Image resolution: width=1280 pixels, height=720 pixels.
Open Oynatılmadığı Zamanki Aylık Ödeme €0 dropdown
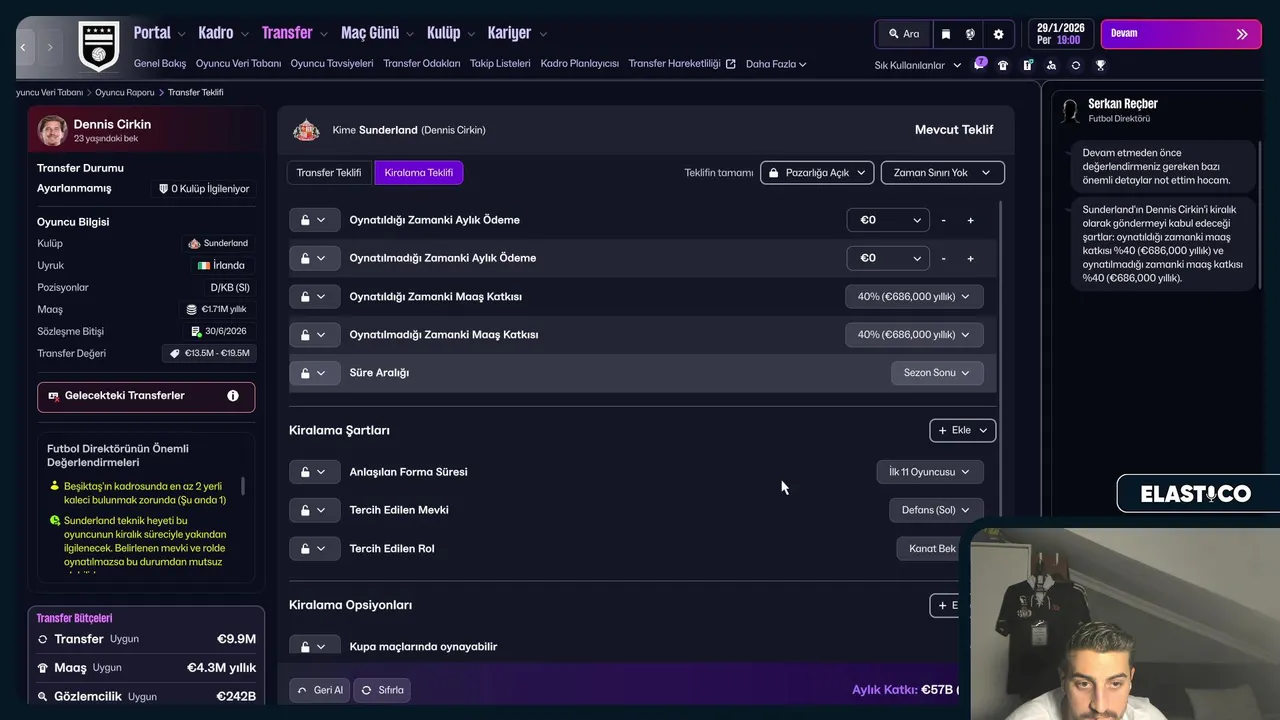tap(888, 258)
